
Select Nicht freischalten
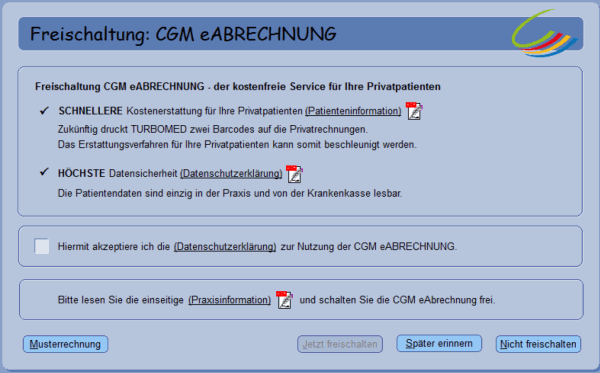[x=538, y=344]
